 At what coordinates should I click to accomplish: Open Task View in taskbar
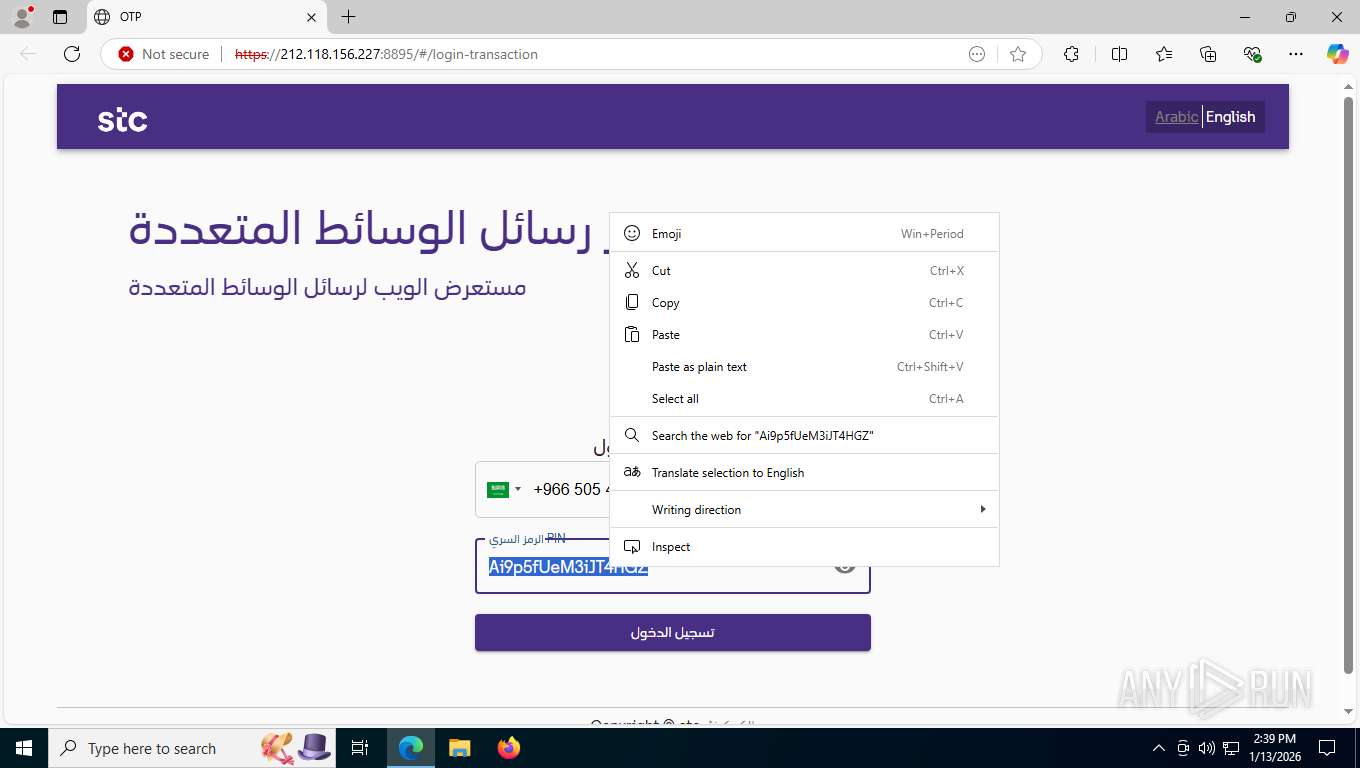[x=361, y=748]
